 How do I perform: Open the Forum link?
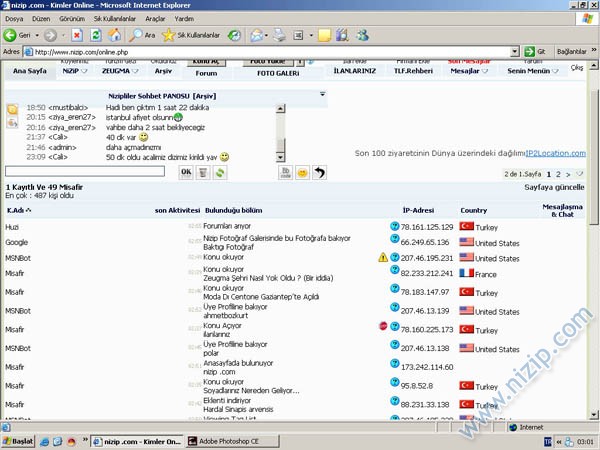pyautogui.click(x=206, y=73)
